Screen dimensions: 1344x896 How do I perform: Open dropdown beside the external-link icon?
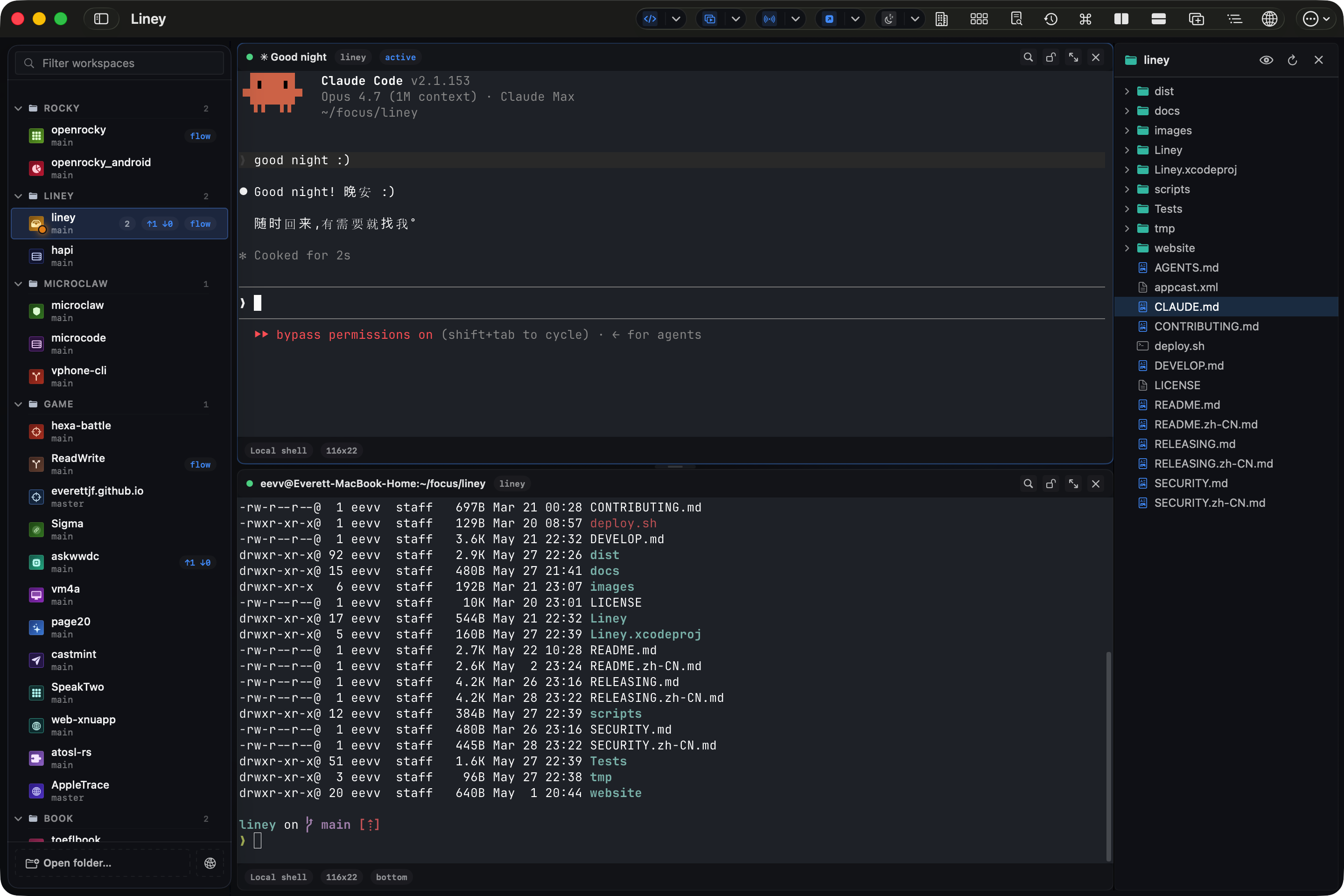pyautogui.click(x=855, y=19)
